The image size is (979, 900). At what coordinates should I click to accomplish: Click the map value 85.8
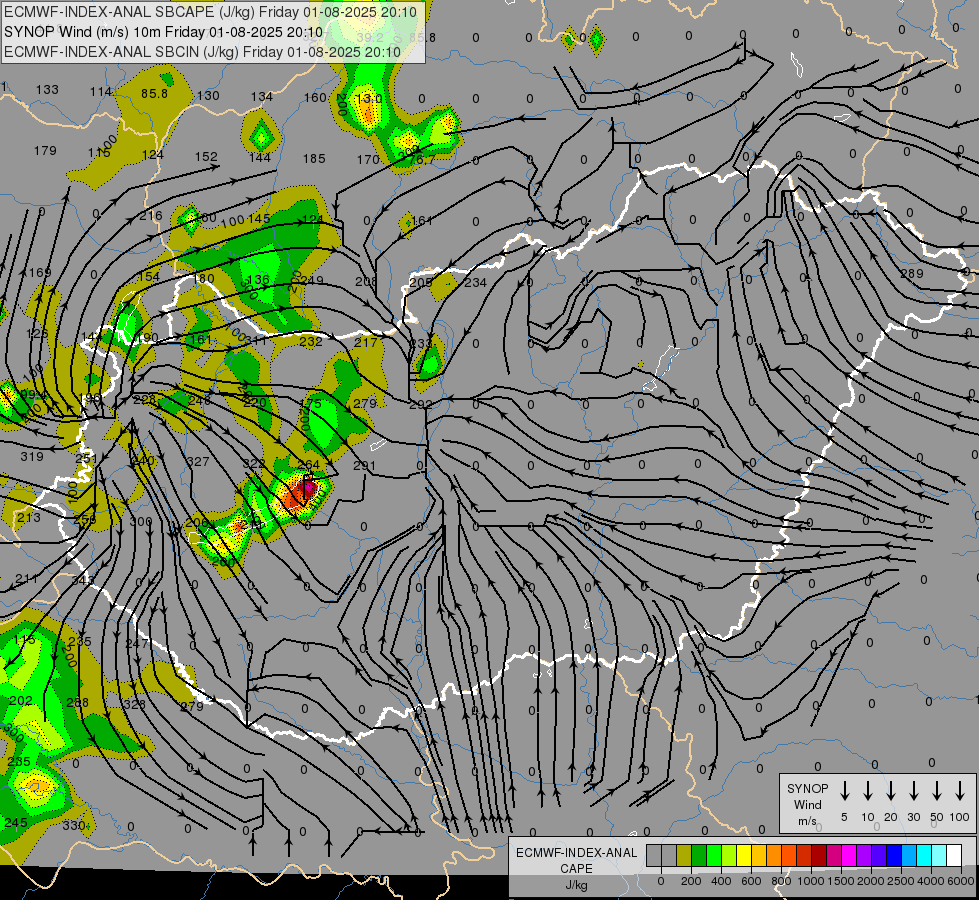coord(154,94)
